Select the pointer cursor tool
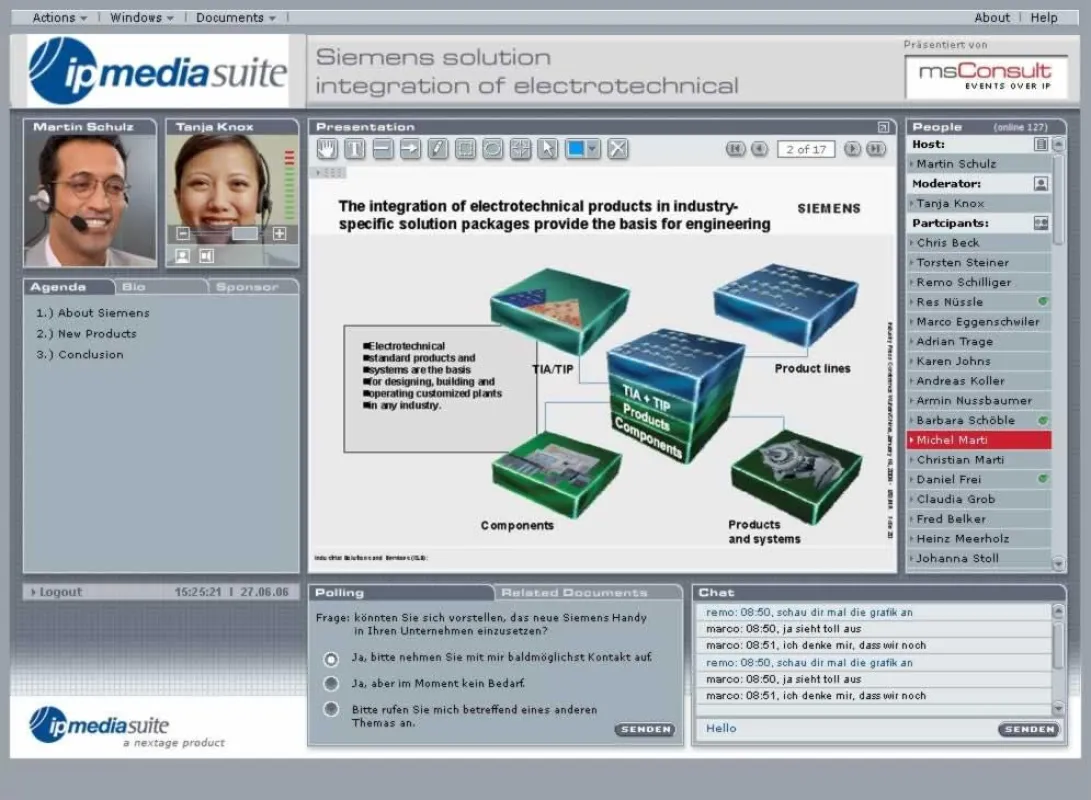Image resolution: width=1091 pixels, height=800 pixels. pyautogui.click(x=548, y=149)
